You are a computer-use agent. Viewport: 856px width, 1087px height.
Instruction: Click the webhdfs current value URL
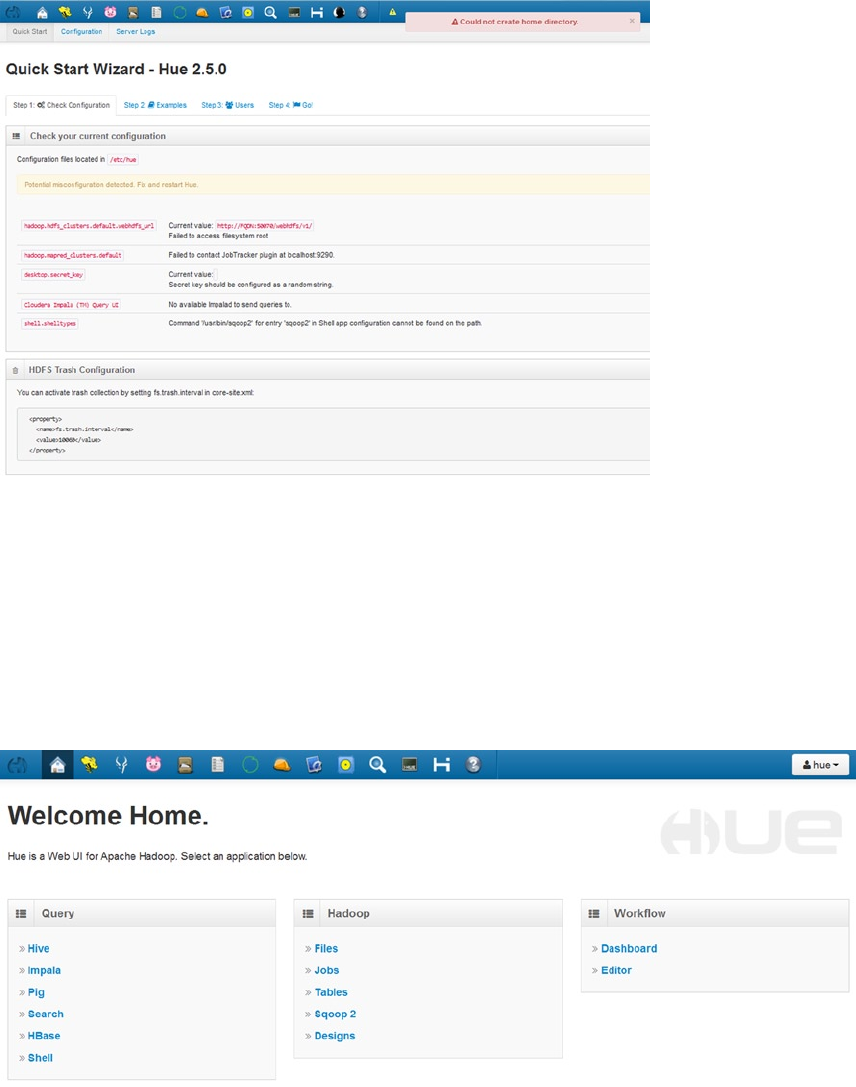point(265,226)
